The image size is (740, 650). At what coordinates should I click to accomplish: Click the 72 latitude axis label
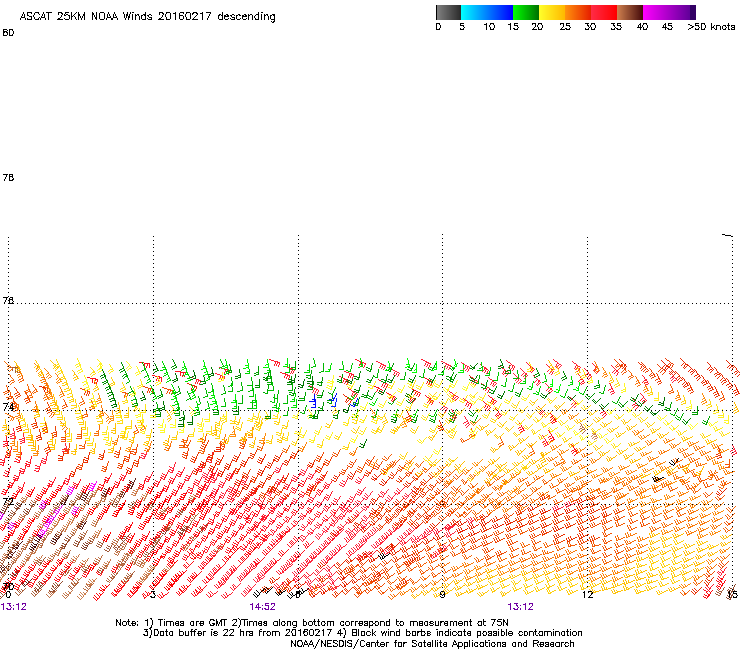point(8,501)
